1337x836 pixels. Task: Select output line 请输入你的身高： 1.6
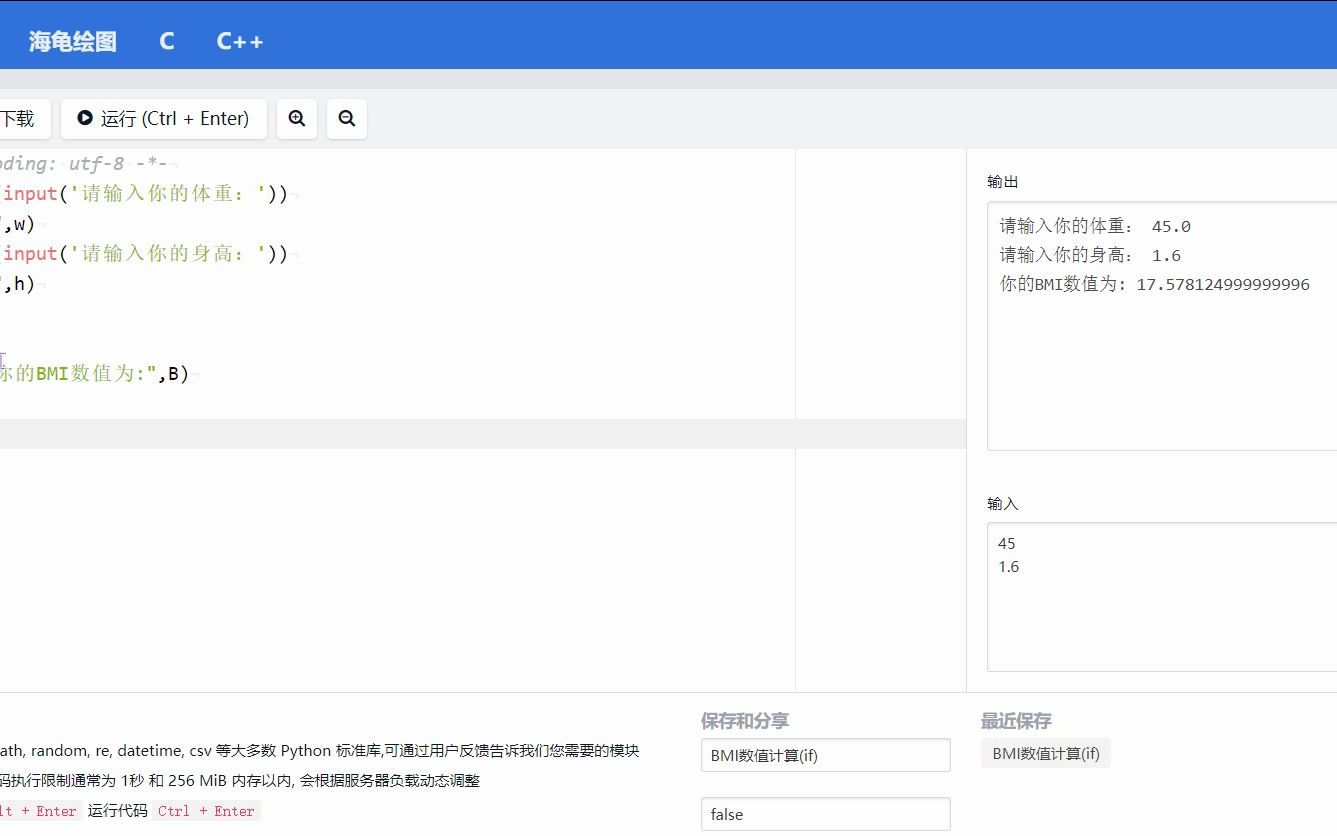1090,255
